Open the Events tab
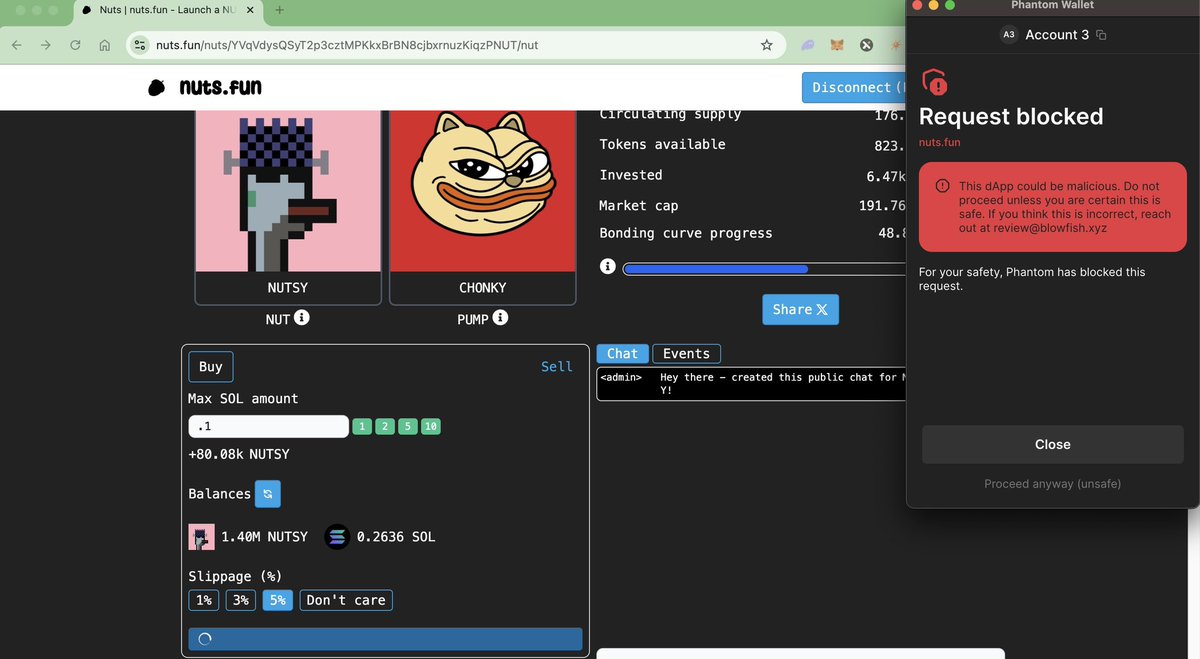Image resolution: width=1200 pixels, height=659 pixels. pyautogui.click(x=686, y=354)
